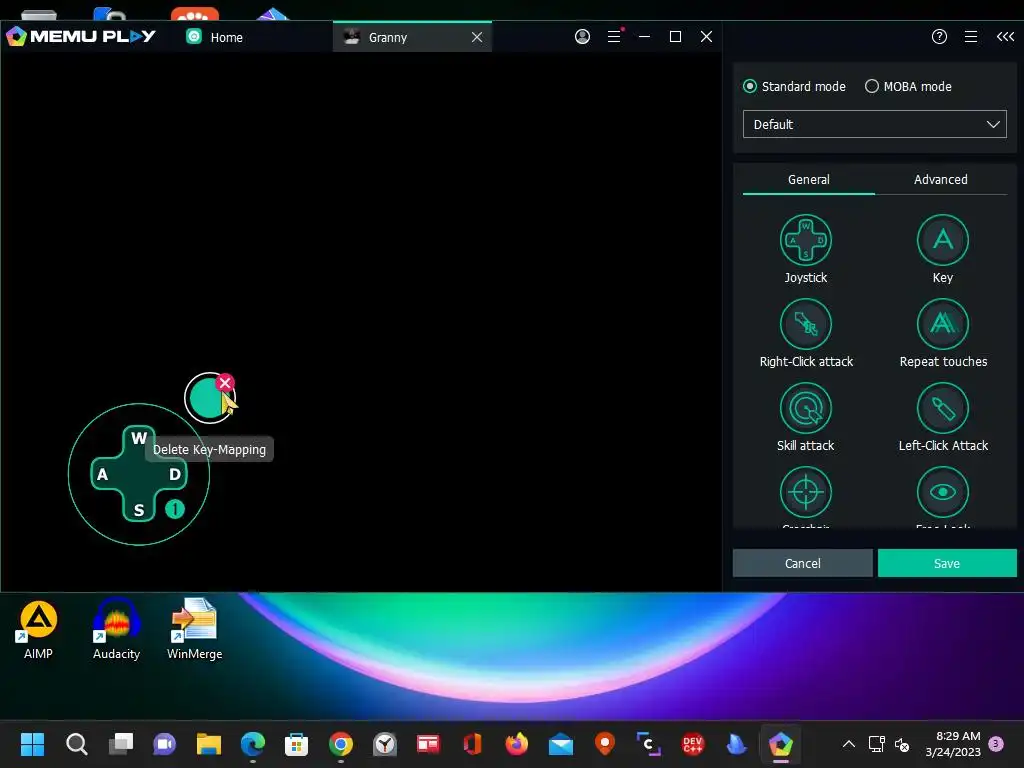The width and height of the screenshot is (1024, 768).
Task: Launch Google Chrome from taskbar
Action: tap(340, 744)
